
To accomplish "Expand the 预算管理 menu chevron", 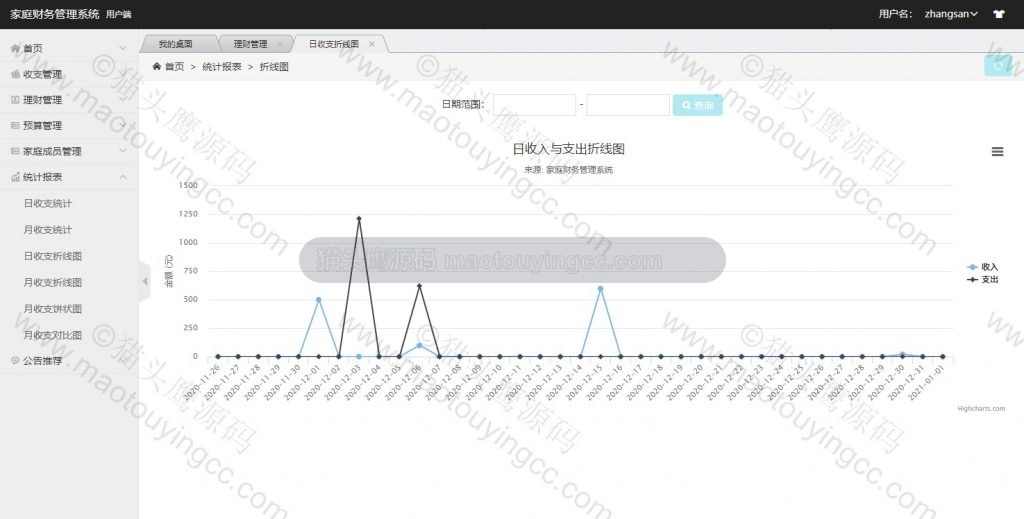I will tap(123, 125).
